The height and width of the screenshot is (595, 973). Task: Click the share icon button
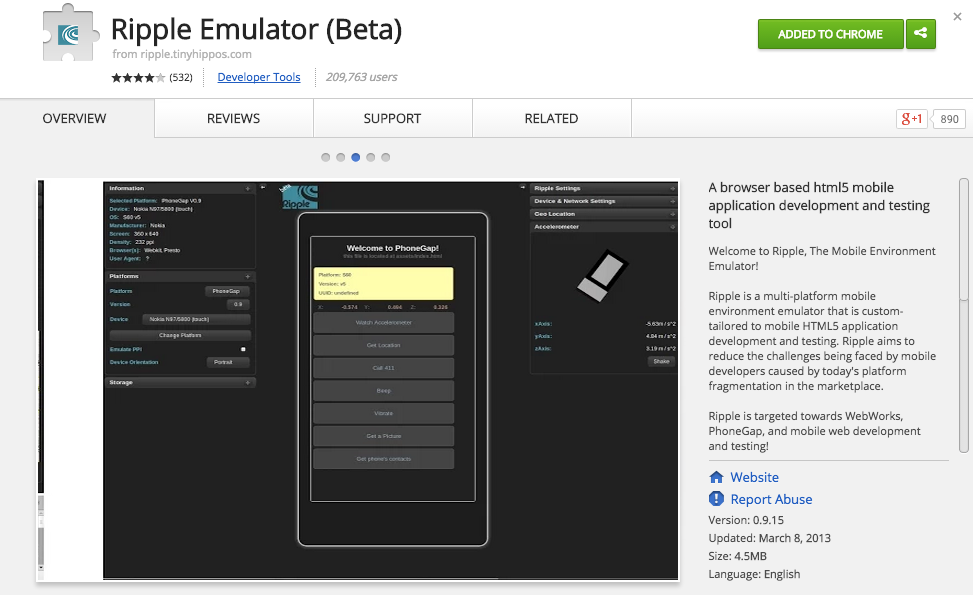(x=921, y=34)
